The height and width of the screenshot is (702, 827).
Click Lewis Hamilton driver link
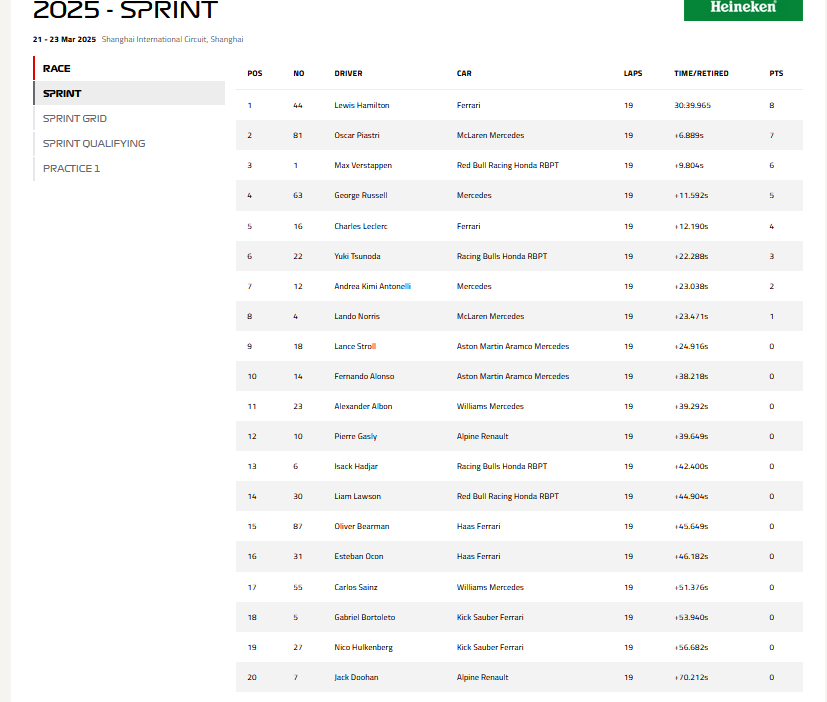362,105
